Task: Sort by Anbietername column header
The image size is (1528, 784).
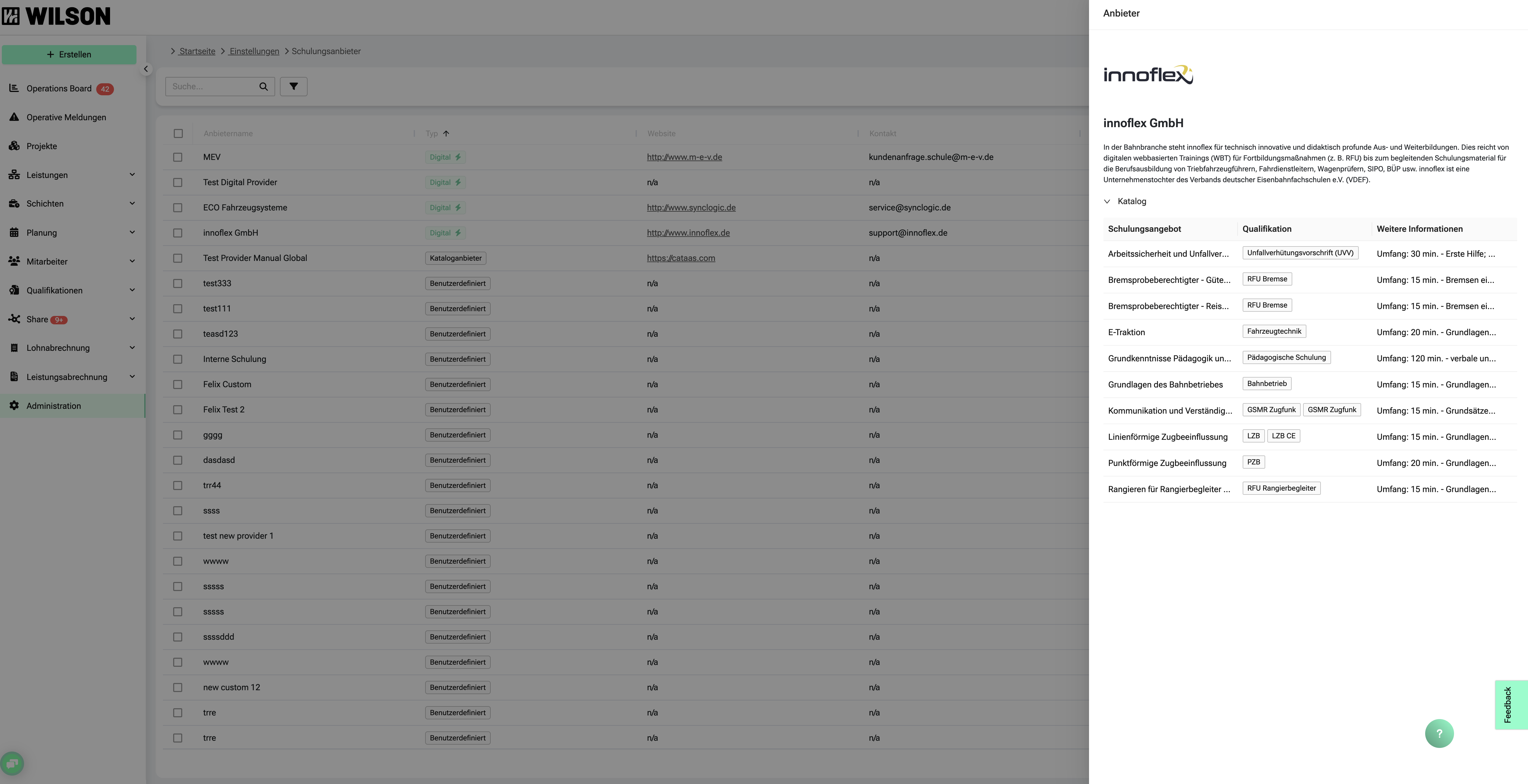Action: click(x=228, y=133)
